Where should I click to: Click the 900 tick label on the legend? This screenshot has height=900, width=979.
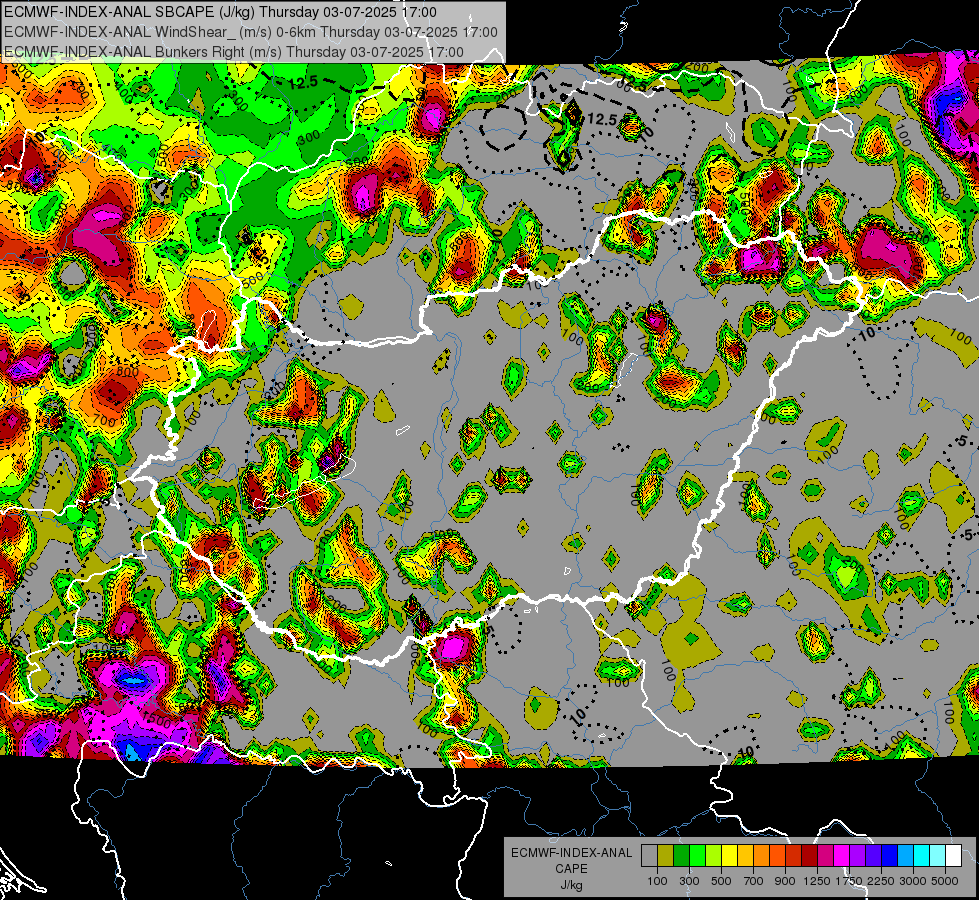click(785, 881)
